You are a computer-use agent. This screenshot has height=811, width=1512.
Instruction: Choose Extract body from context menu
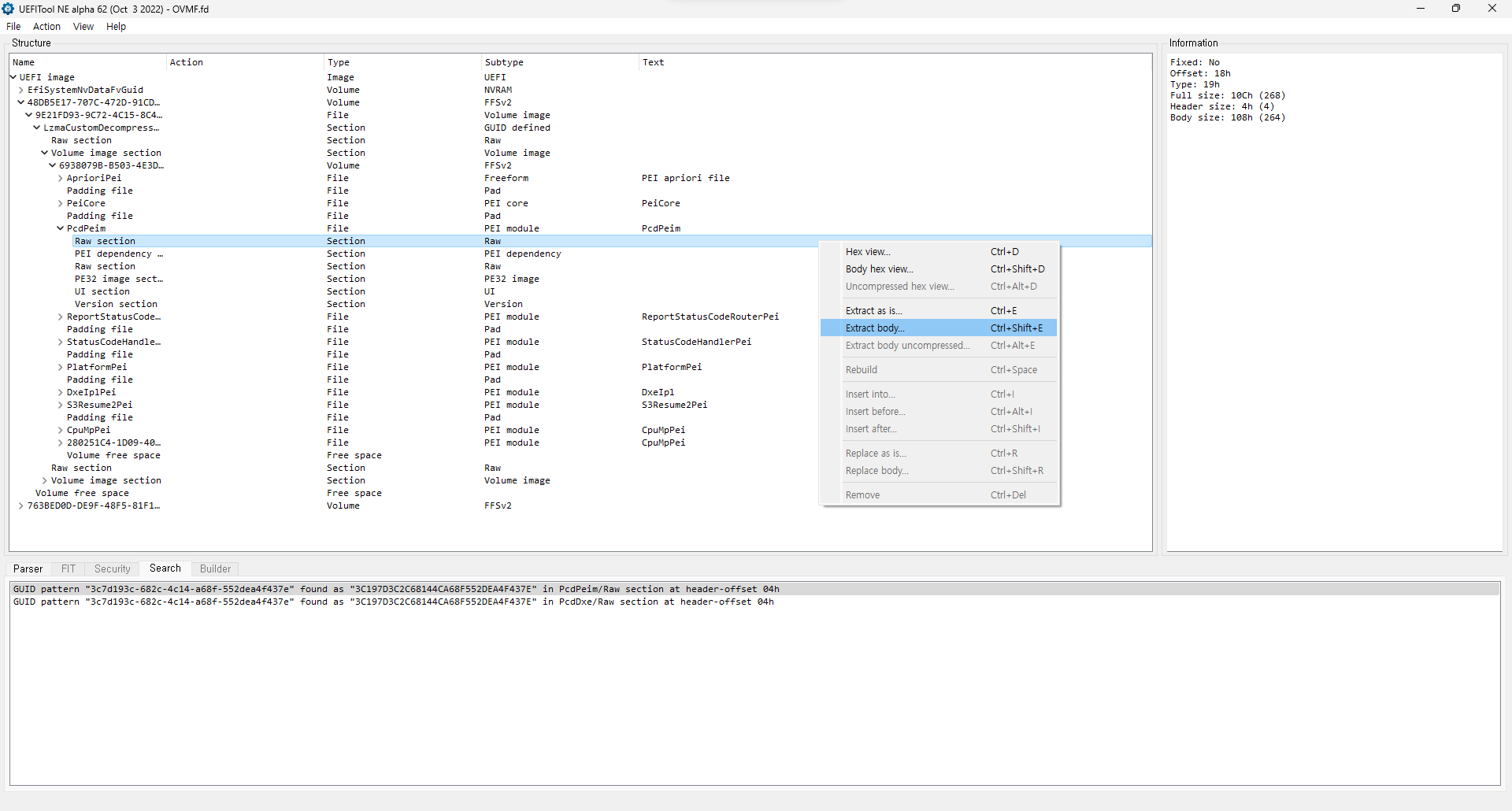(875, 328)
